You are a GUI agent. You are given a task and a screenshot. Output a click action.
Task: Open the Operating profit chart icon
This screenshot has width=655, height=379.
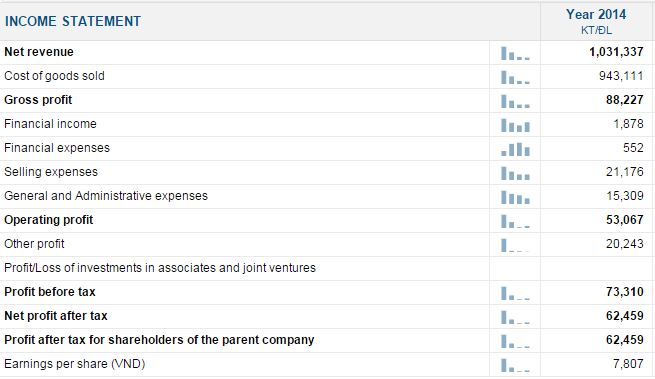click(515, 221)
